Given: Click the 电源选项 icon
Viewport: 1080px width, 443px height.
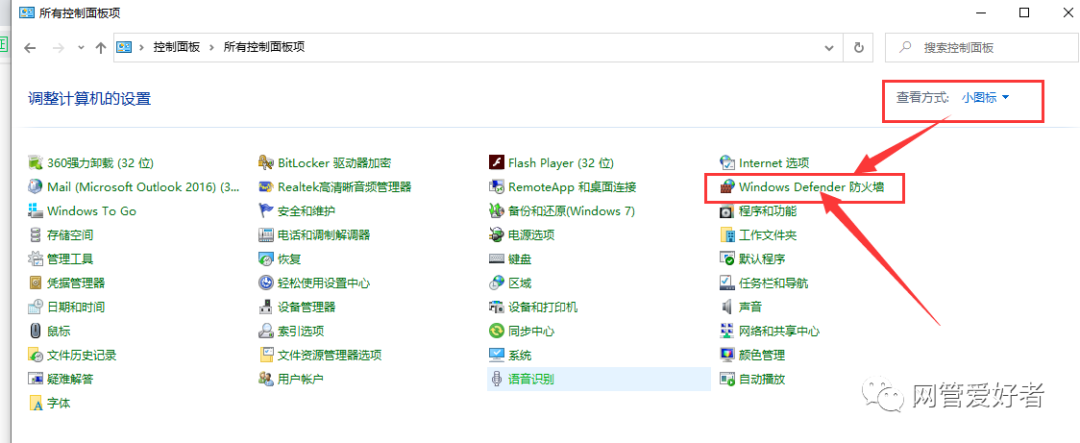Looking at the screenshot, I should (497, 235).
